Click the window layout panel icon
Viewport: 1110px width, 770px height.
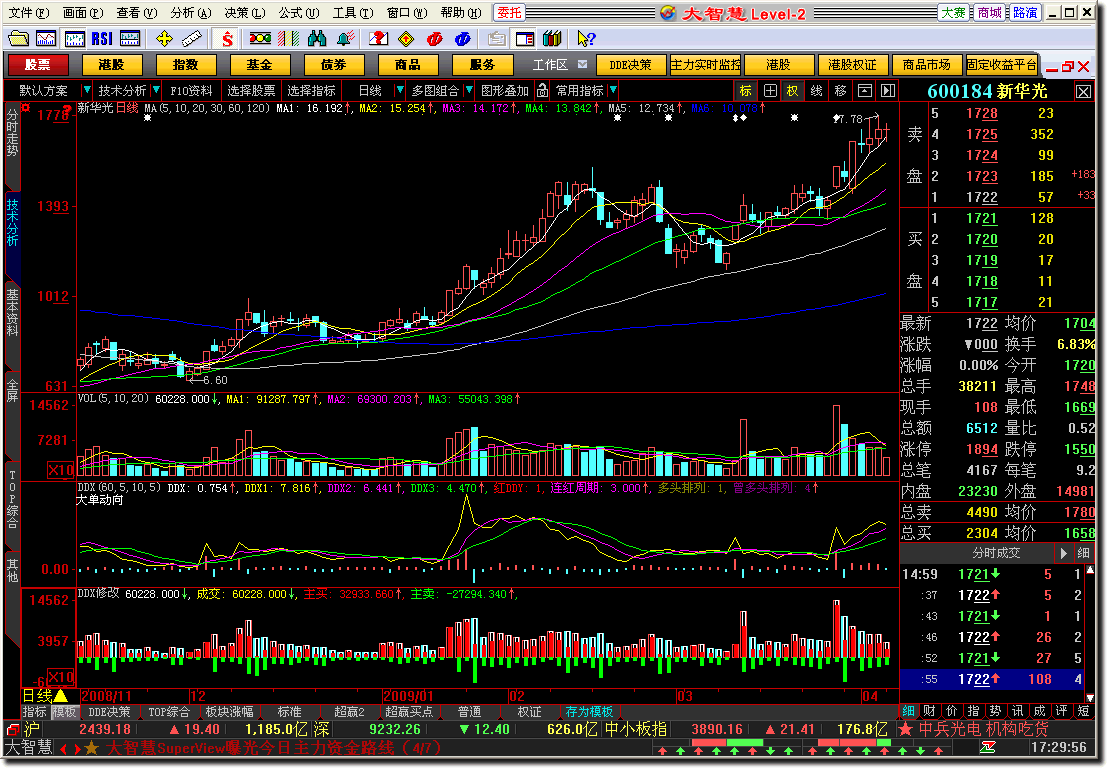525,39
